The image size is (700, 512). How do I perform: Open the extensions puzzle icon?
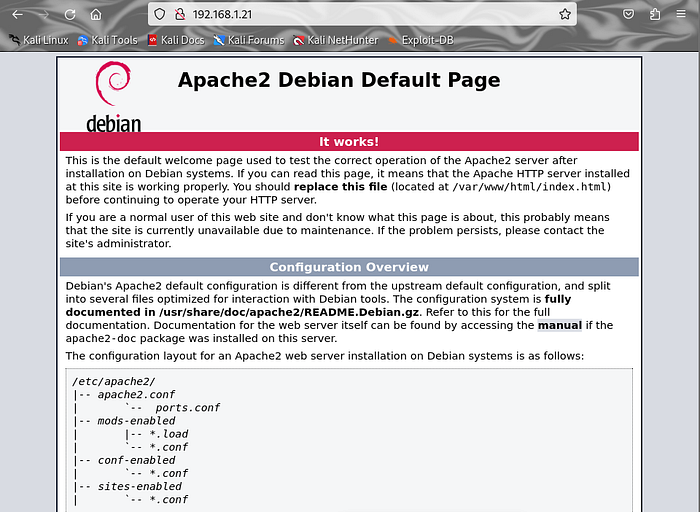[654, 15]
